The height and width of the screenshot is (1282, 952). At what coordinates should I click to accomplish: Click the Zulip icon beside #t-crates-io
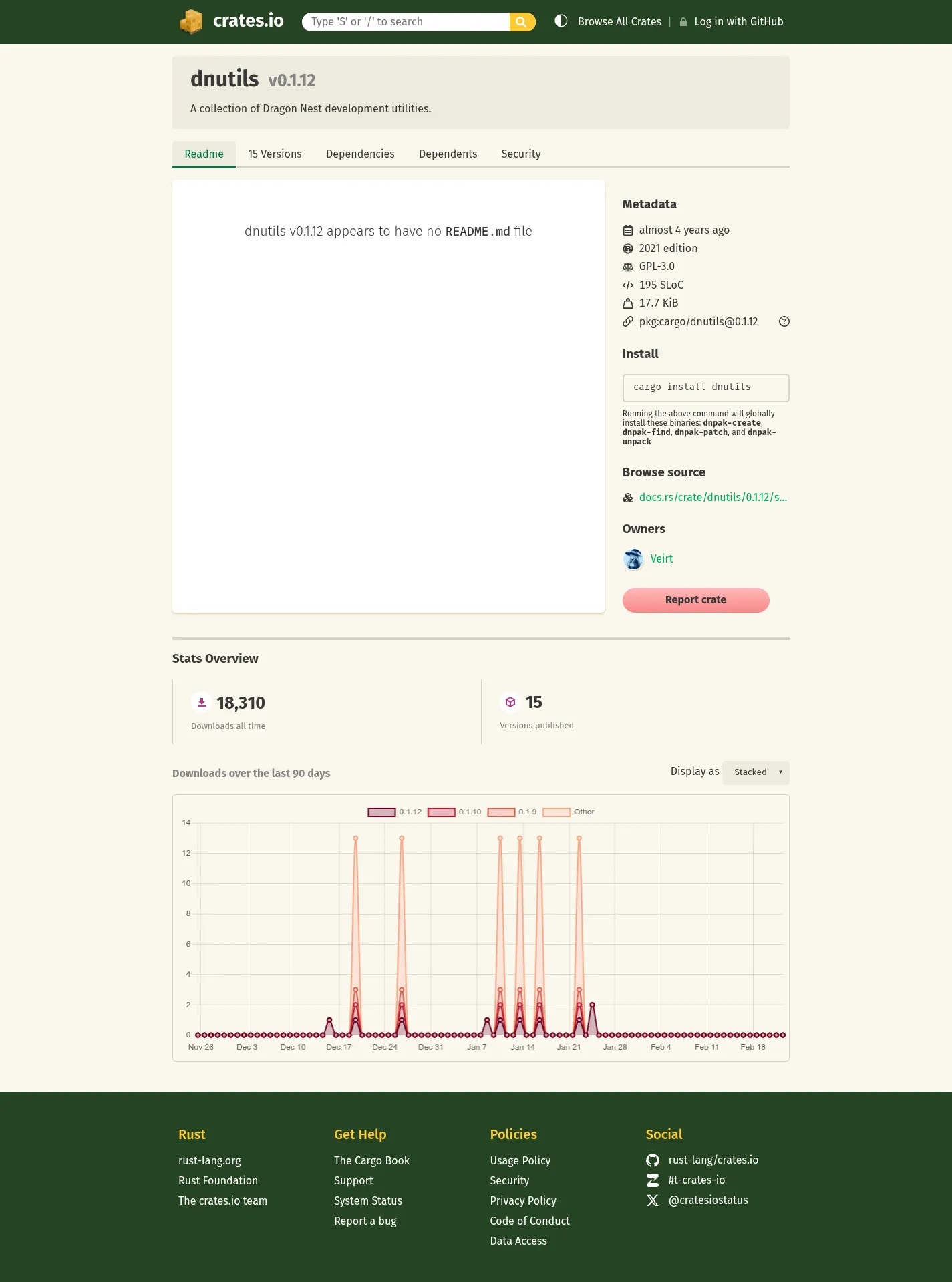653,1180
